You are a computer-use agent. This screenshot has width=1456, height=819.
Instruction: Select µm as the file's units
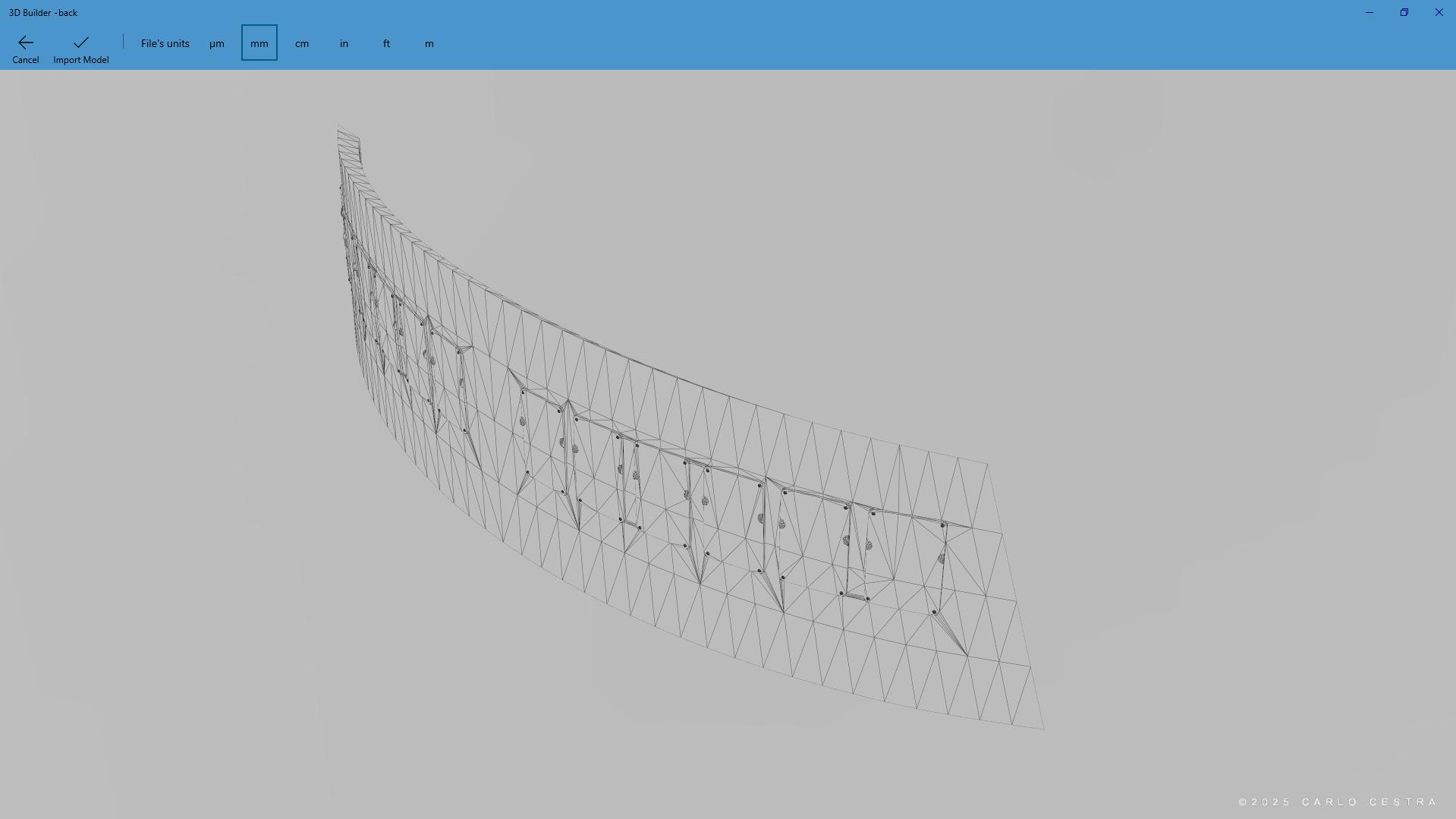coord(217,43)
